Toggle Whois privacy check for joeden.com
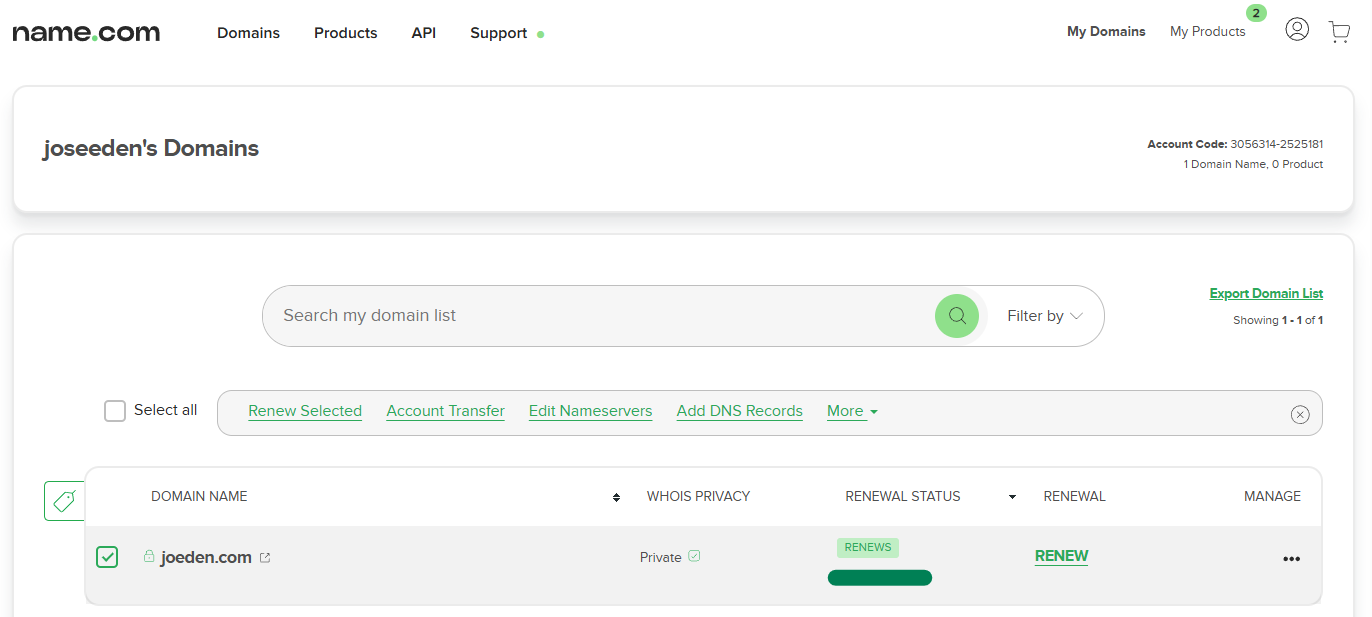The height and width of the screenshot is (617, 1372). 694,557
